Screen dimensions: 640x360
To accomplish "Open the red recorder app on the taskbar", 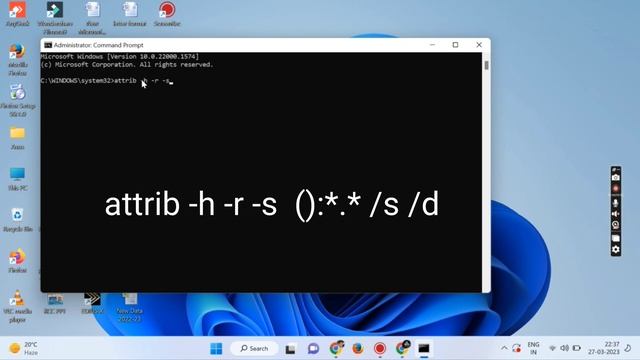I will click(380, 349).
